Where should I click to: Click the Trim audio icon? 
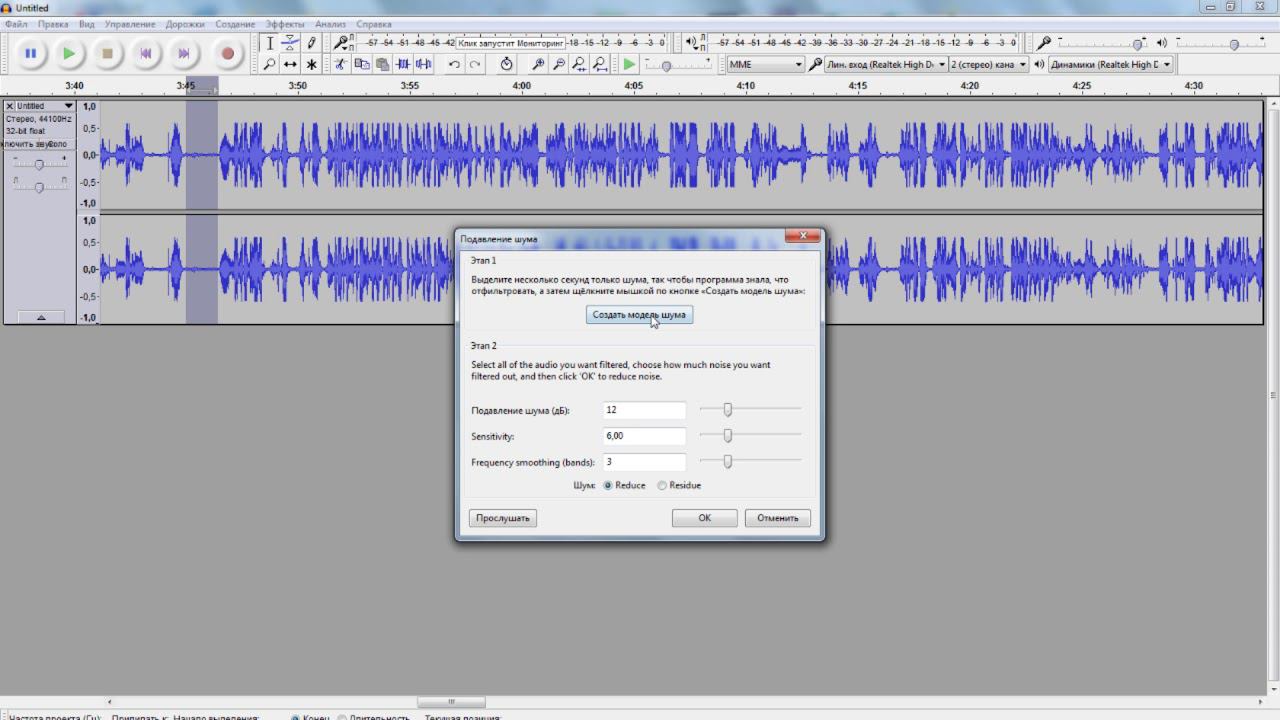pos(403,64)
